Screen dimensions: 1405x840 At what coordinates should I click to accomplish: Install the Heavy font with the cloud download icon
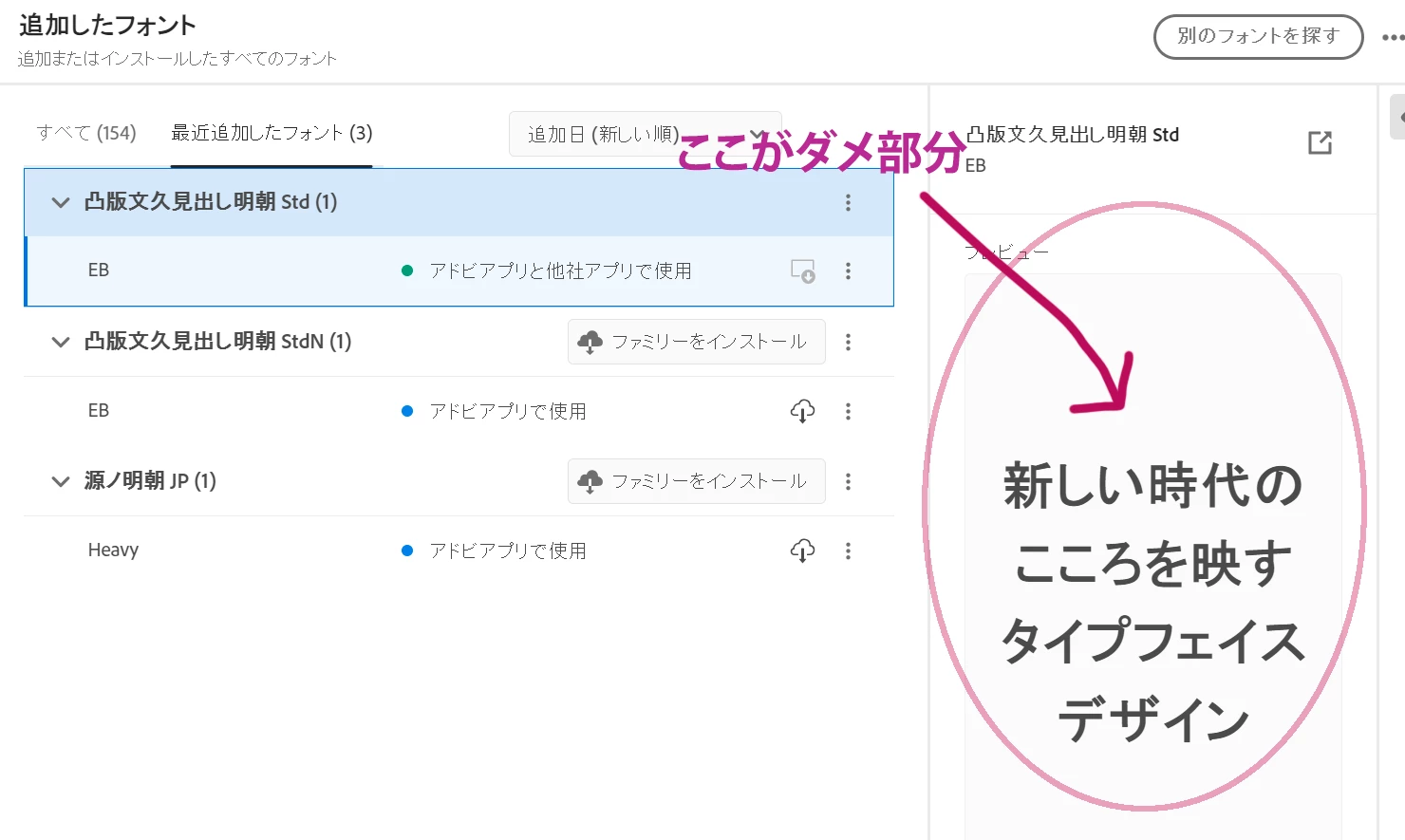[x=802, y=551]
